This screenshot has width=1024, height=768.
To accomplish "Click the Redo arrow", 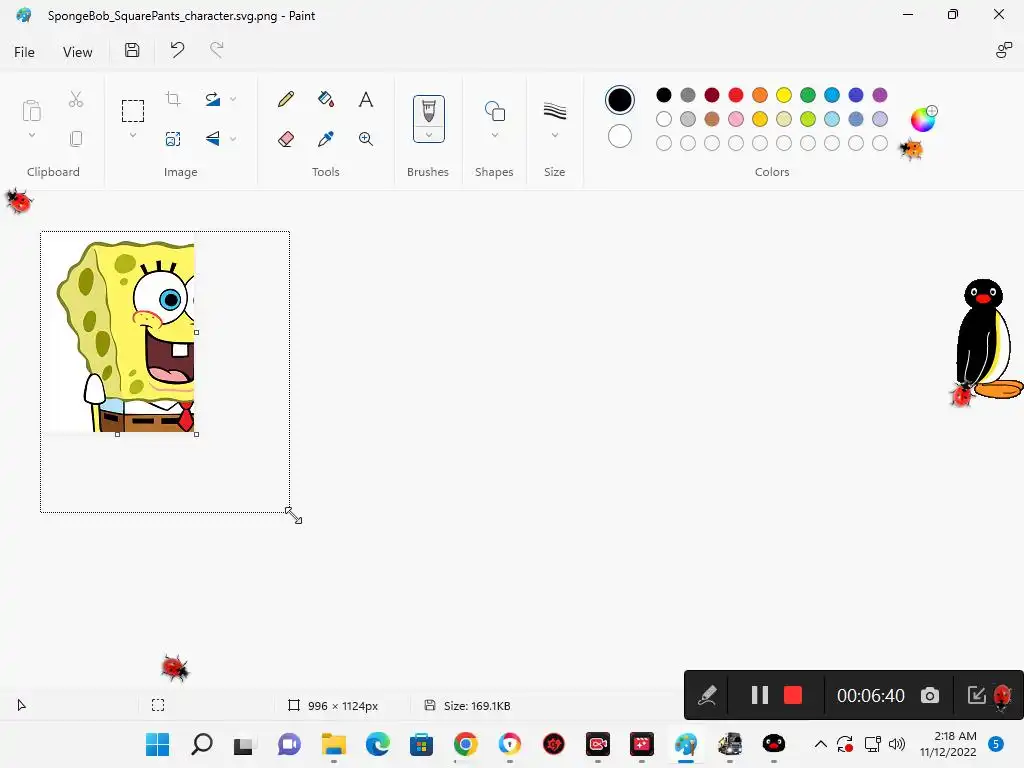I will click(x=216, y=50).
